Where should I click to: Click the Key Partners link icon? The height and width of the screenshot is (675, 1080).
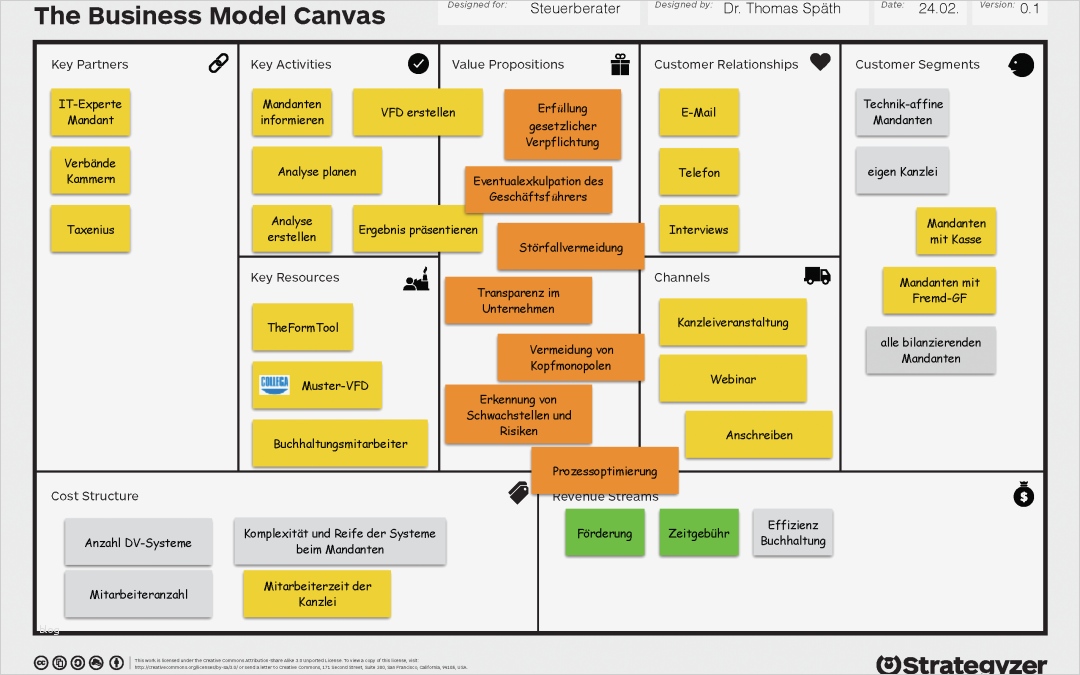pyautogui.click(x=218, y=63)
